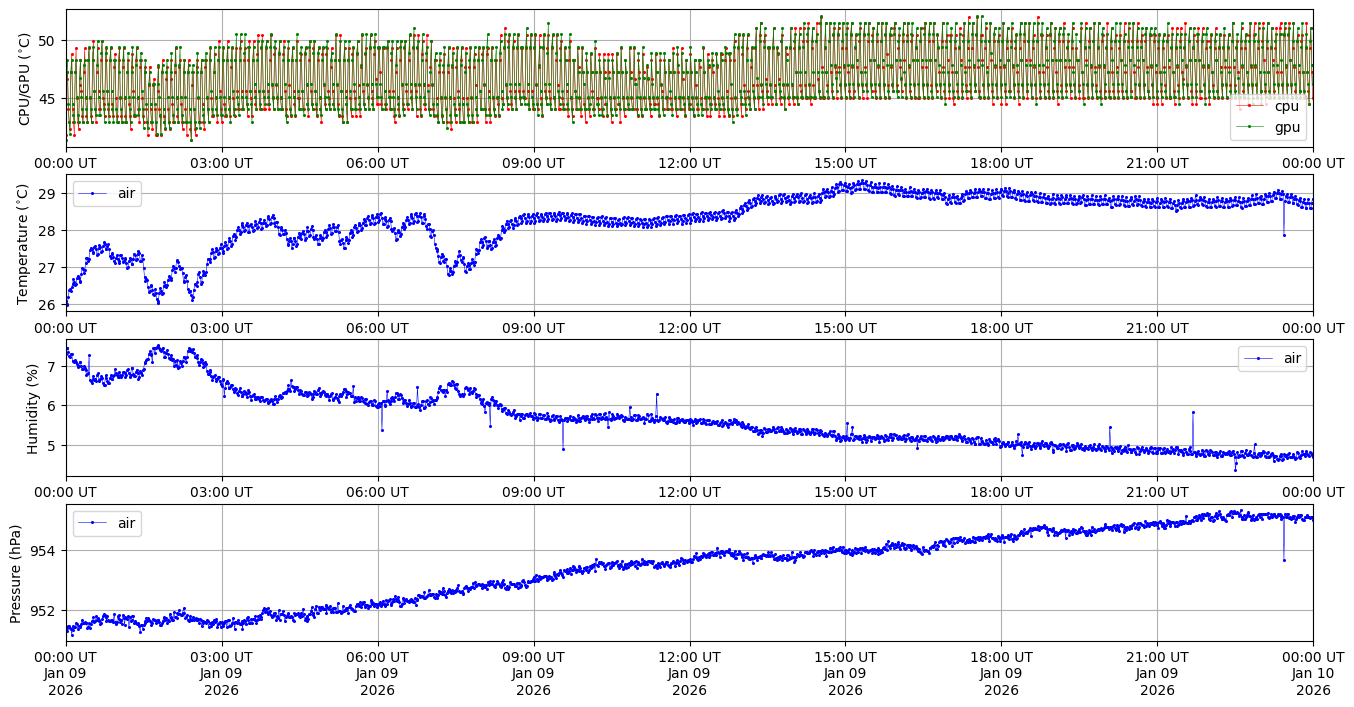Select 03:00 UT tick below the Temperature chart

221,327
